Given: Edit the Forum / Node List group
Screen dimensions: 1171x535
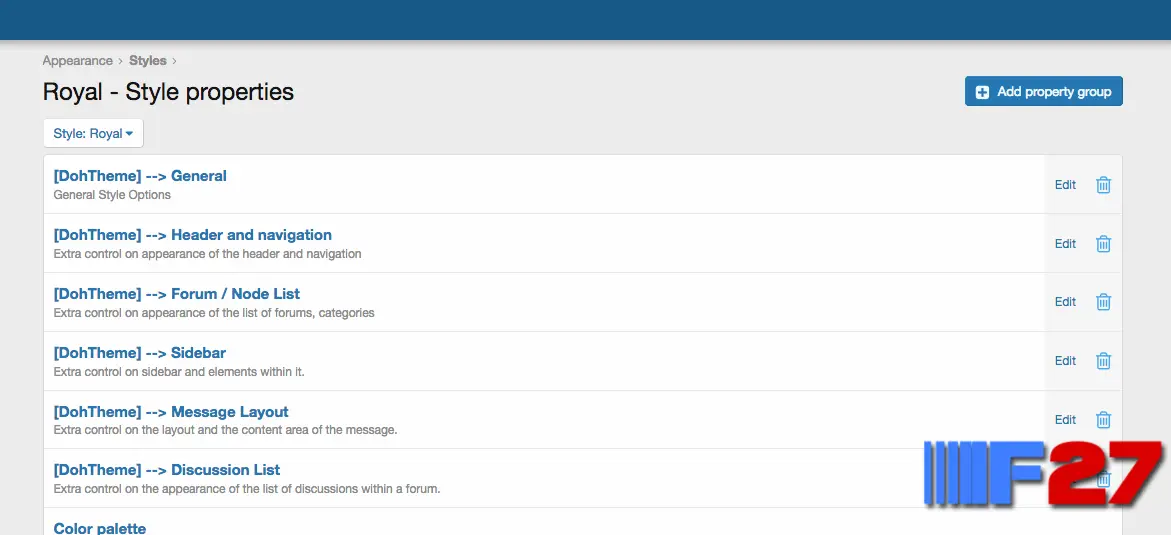Looking at the screenshot, I should [1065, 302].
